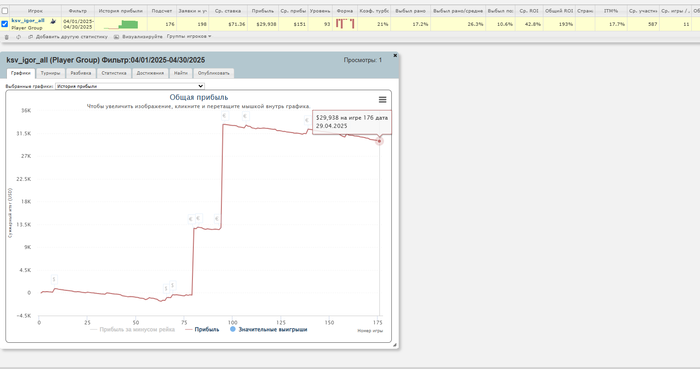Toggle the Прибыль legend series
This screenshot has height=369, width=700.
(x=202, y=329)
